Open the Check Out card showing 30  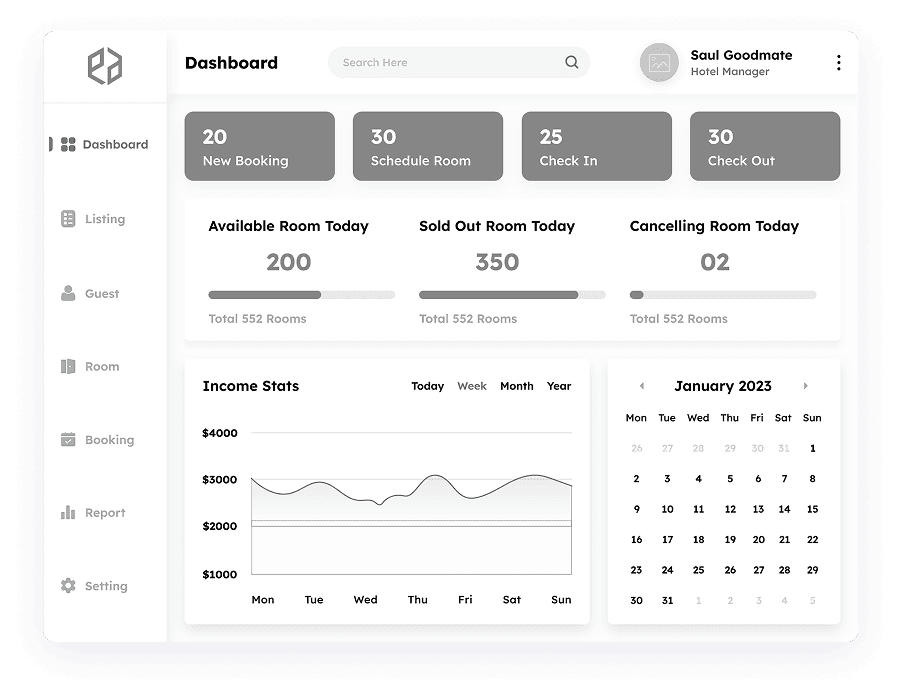click(x=764, y=146)
